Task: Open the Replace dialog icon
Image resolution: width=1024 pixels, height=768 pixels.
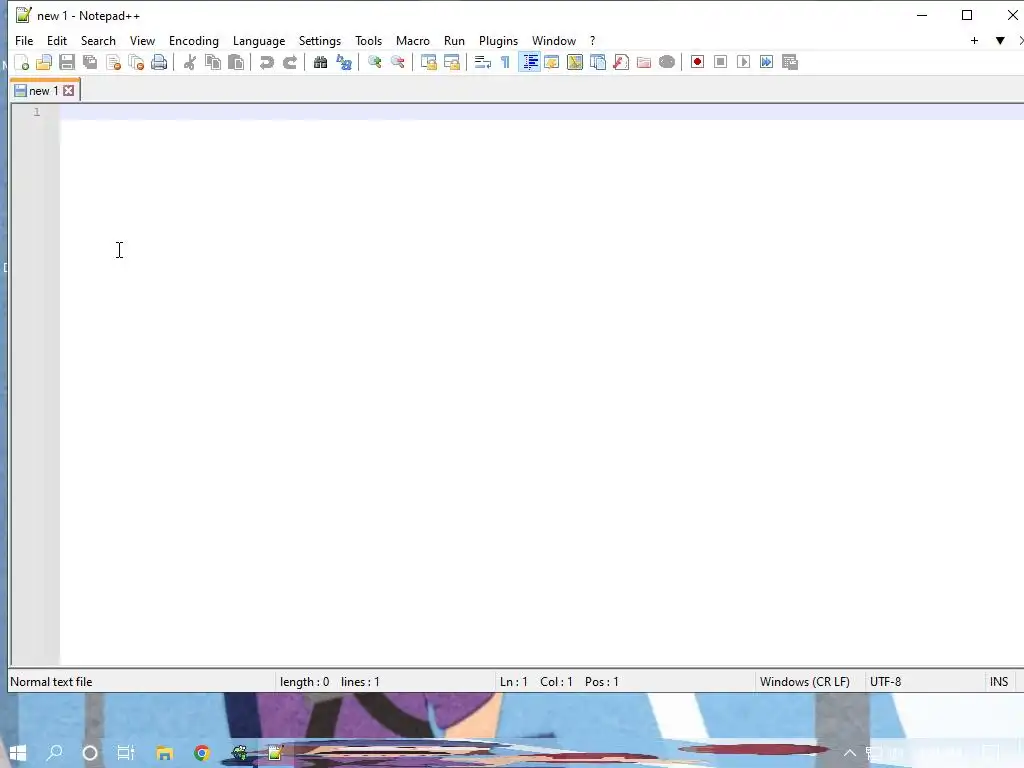Action: click(x=344, y=63)
